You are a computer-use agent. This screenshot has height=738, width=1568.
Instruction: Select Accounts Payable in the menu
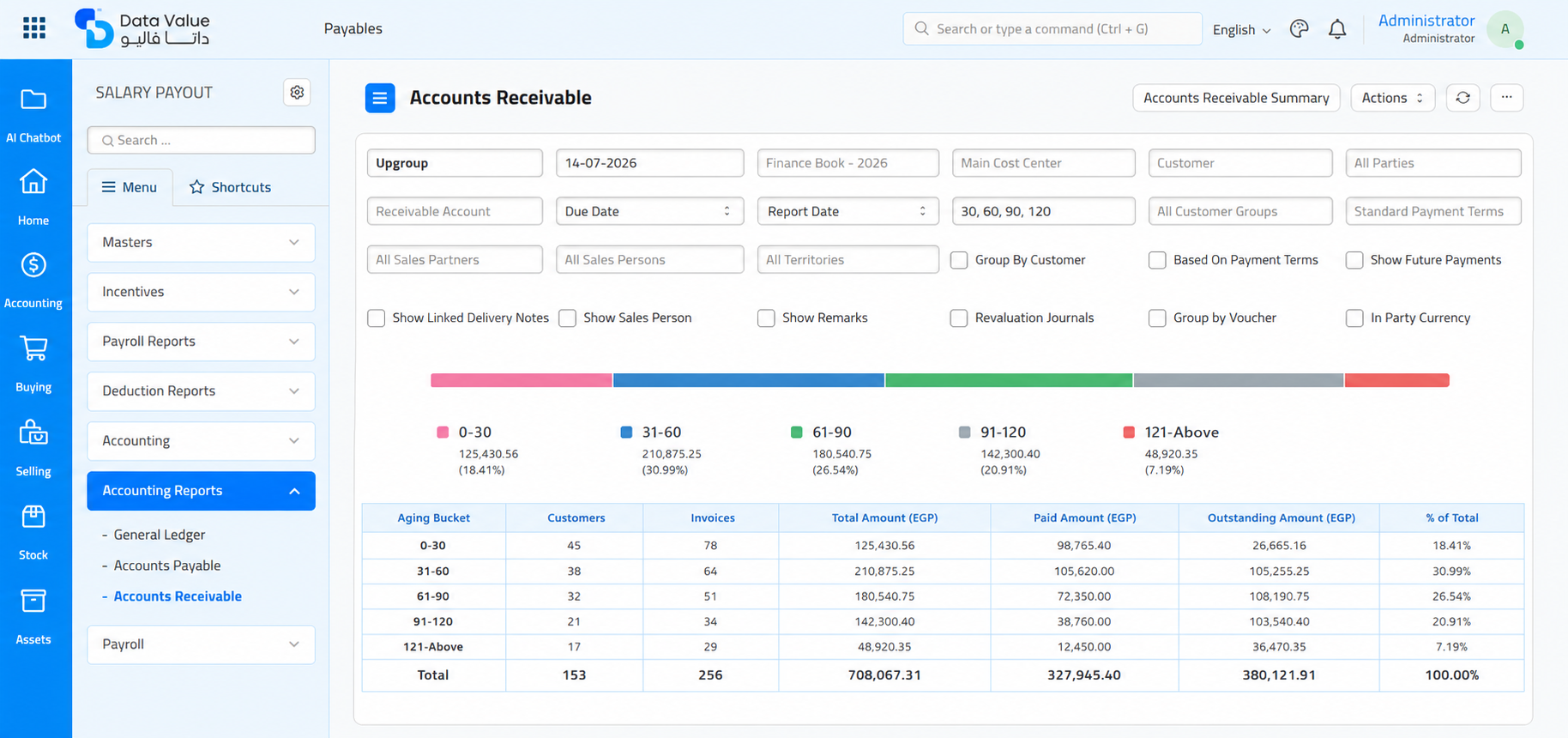tap(167, 566)
